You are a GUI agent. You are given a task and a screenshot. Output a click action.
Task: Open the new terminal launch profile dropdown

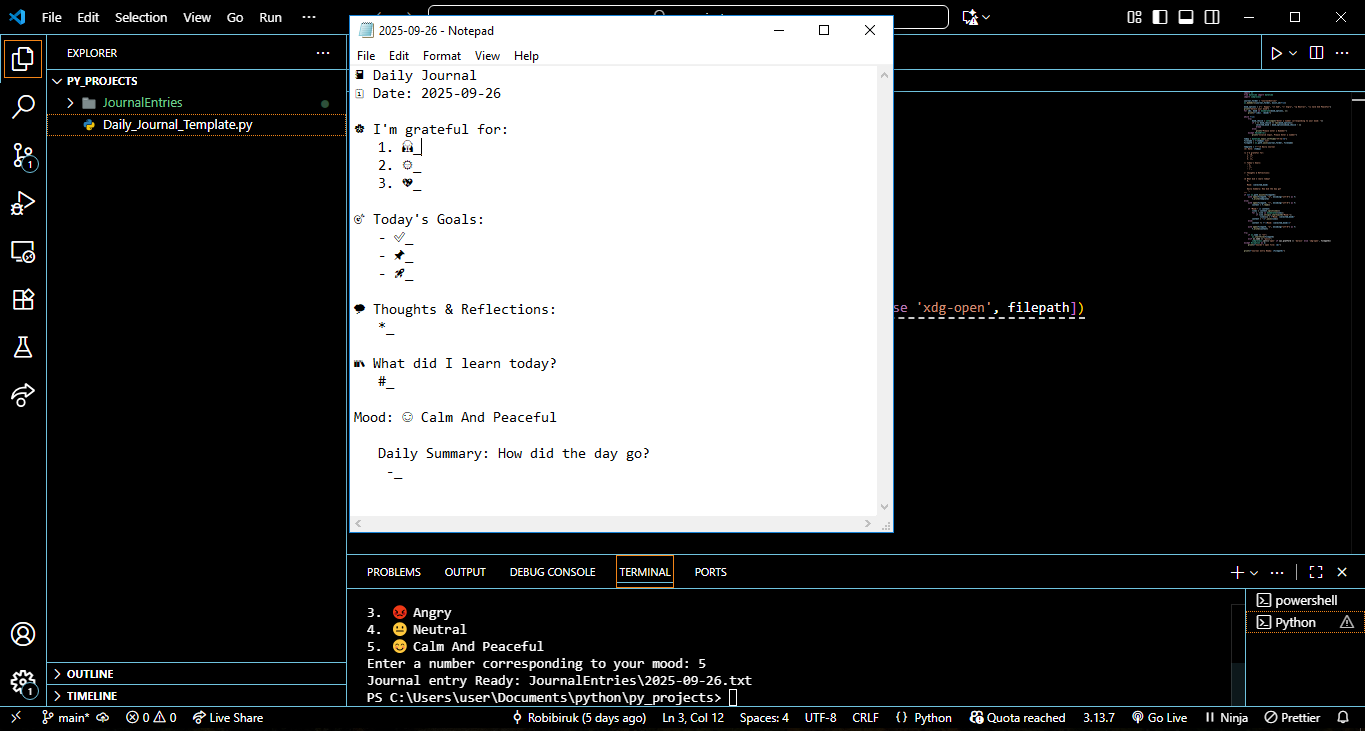point(1254,573)
